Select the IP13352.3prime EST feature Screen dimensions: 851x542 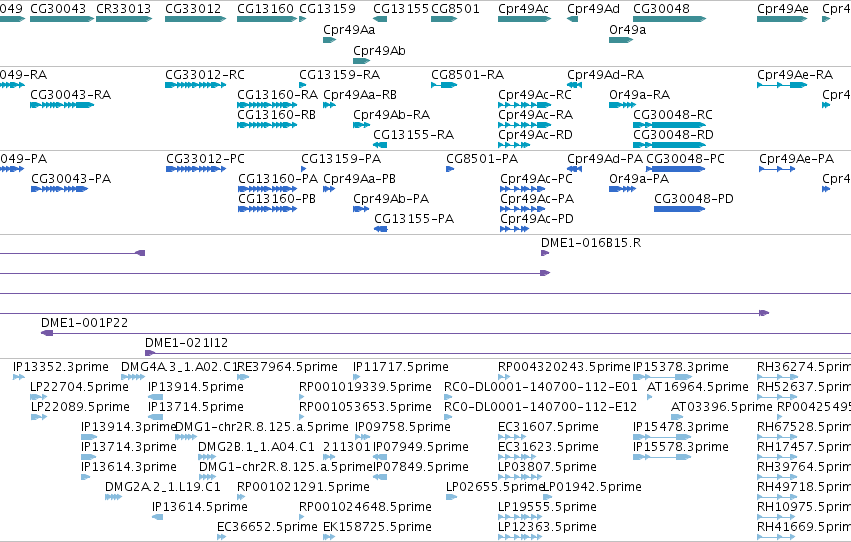pyautogui.click(x=19, y=377)
